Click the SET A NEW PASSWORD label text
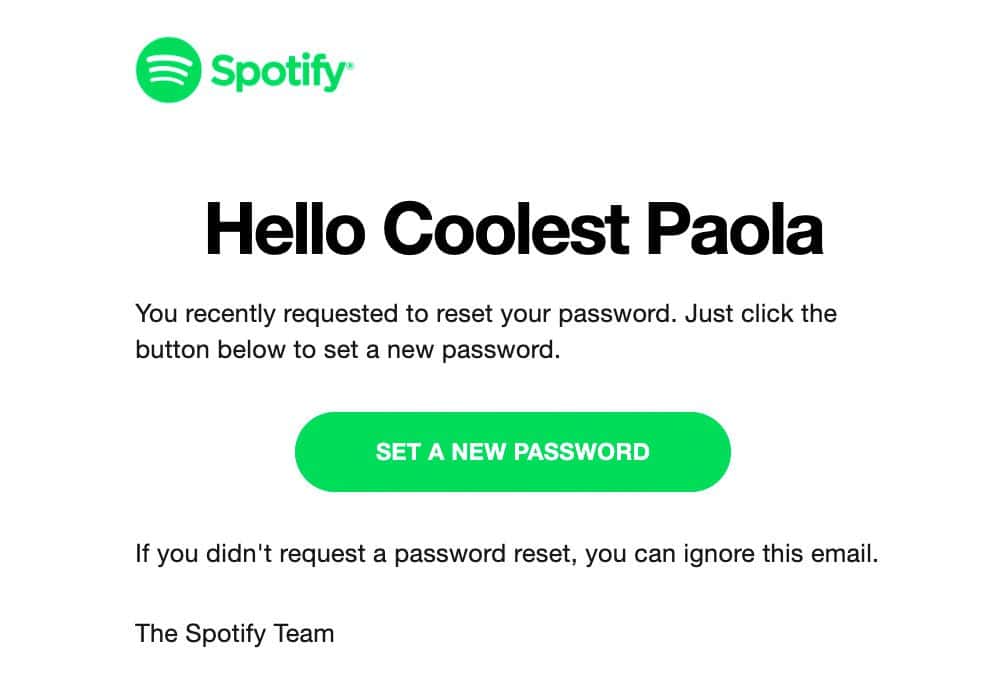Viewport: 1000px width, 700px height. pos(512,452)
